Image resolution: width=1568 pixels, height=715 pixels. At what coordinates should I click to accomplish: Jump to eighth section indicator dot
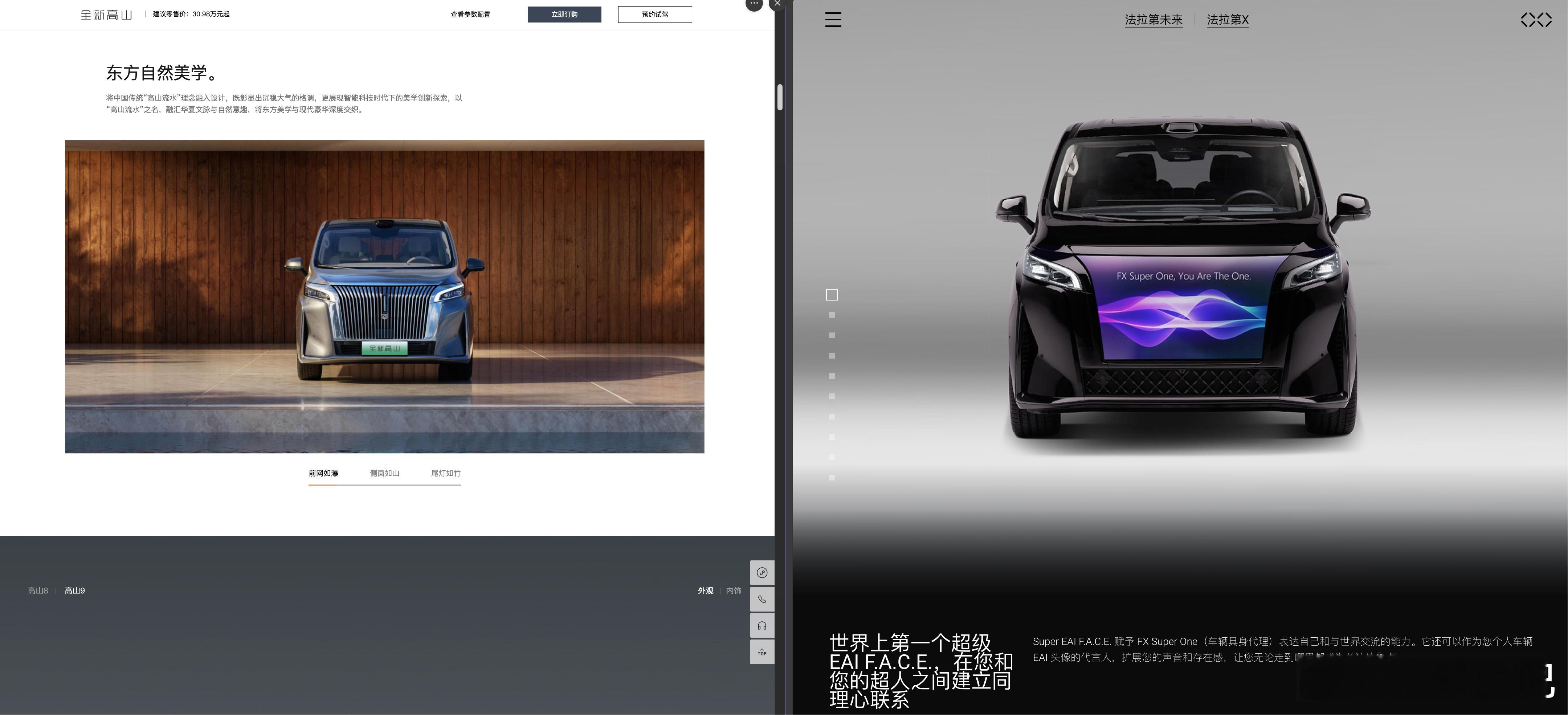[x=832, y=437]
